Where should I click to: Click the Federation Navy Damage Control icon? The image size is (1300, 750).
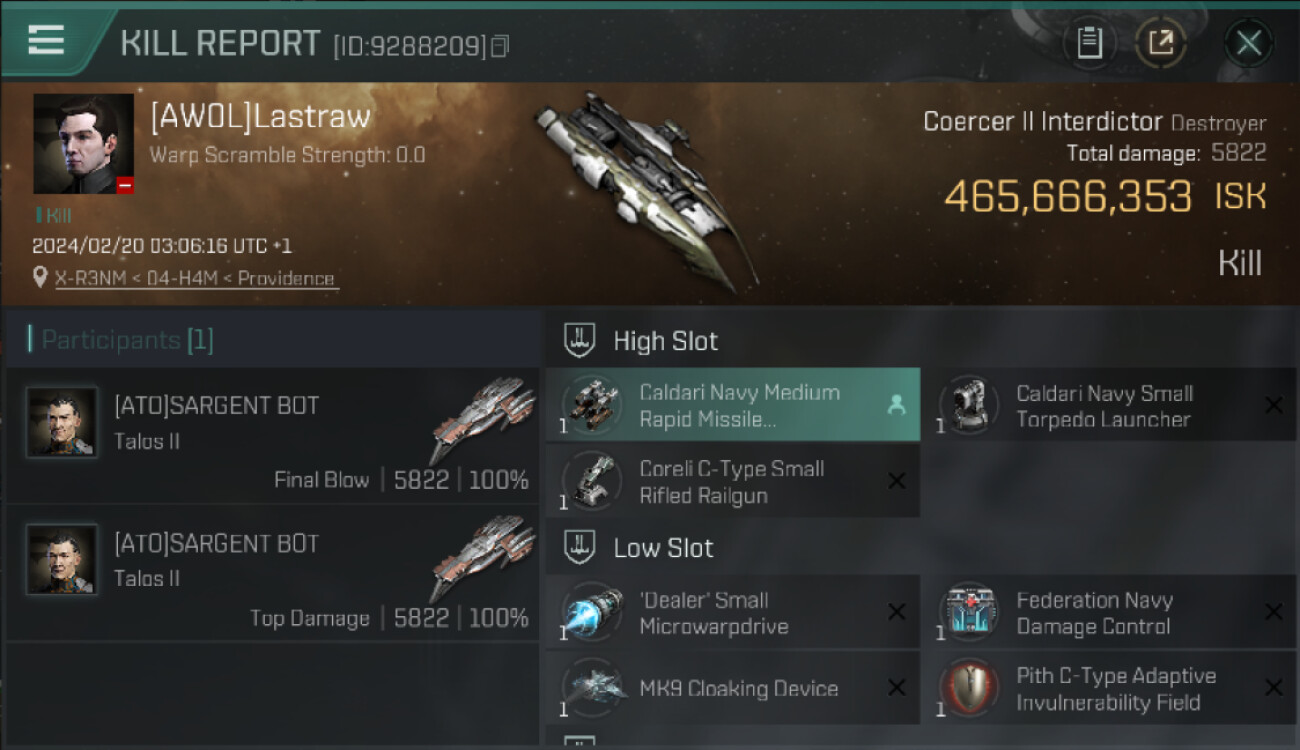(x=970, y=612)
